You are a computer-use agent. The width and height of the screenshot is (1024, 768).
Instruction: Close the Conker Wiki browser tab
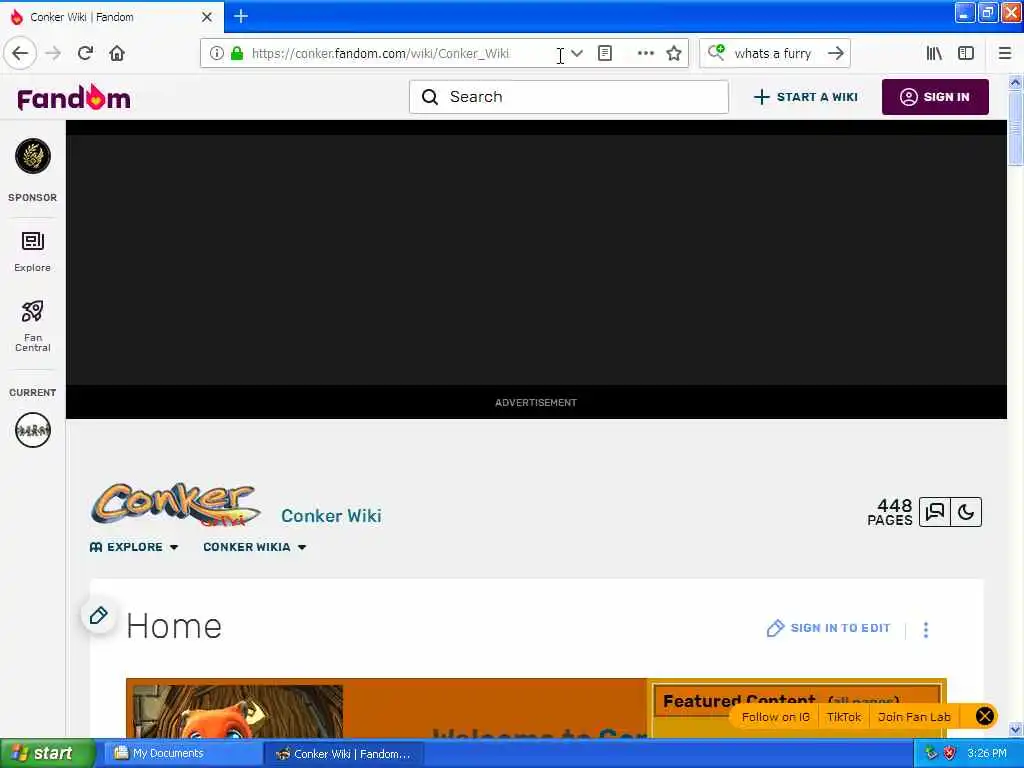point(207,17)
